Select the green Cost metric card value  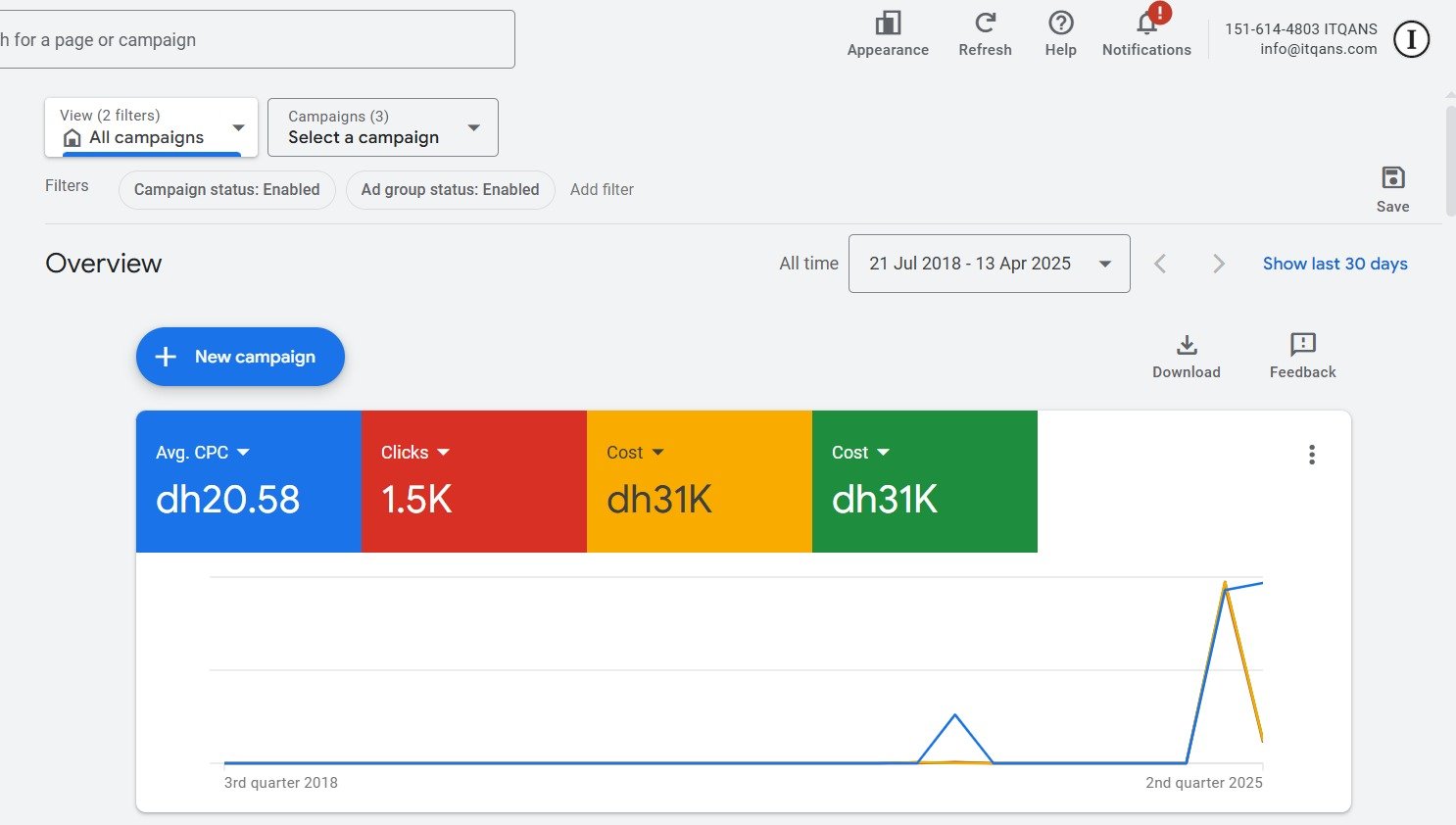tap(885, 500)
